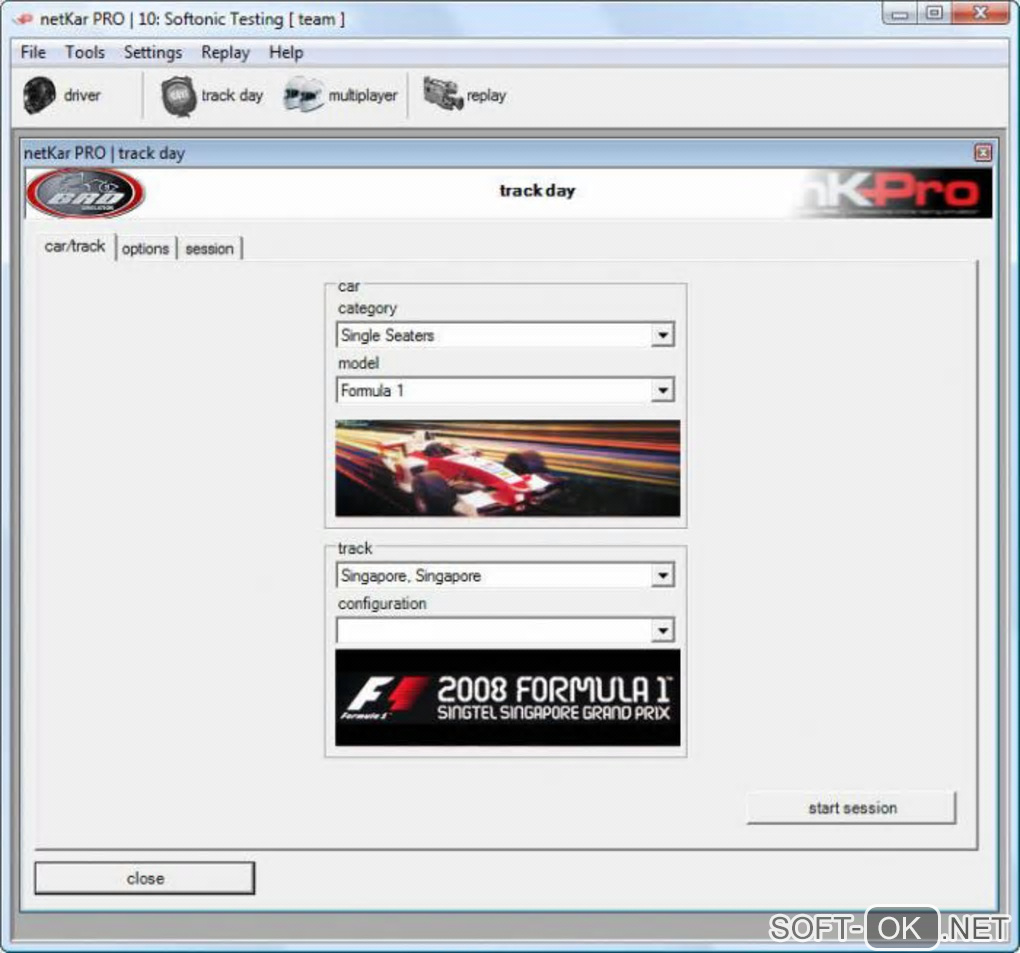Open the Help menu
Screen dimensions: 1020x953
[286, 52]
